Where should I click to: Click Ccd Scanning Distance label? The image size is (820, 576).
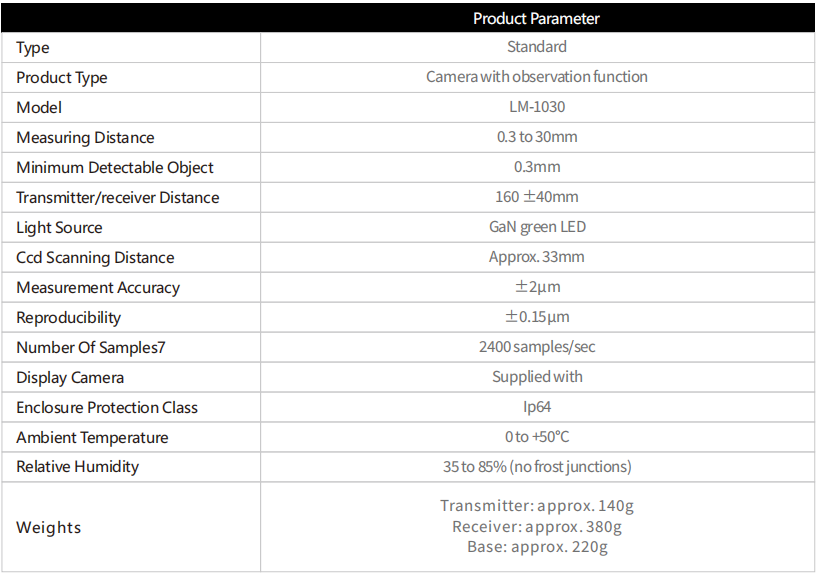pos(95,258)
